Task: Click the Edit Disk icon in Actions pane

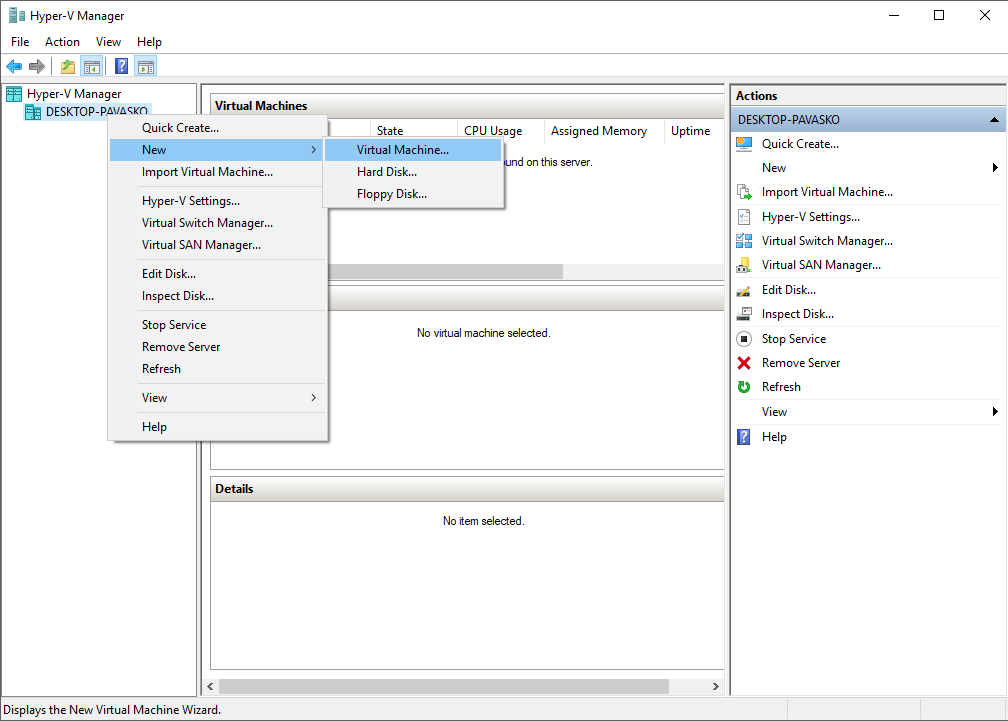Action: click(x=744, y=290)
